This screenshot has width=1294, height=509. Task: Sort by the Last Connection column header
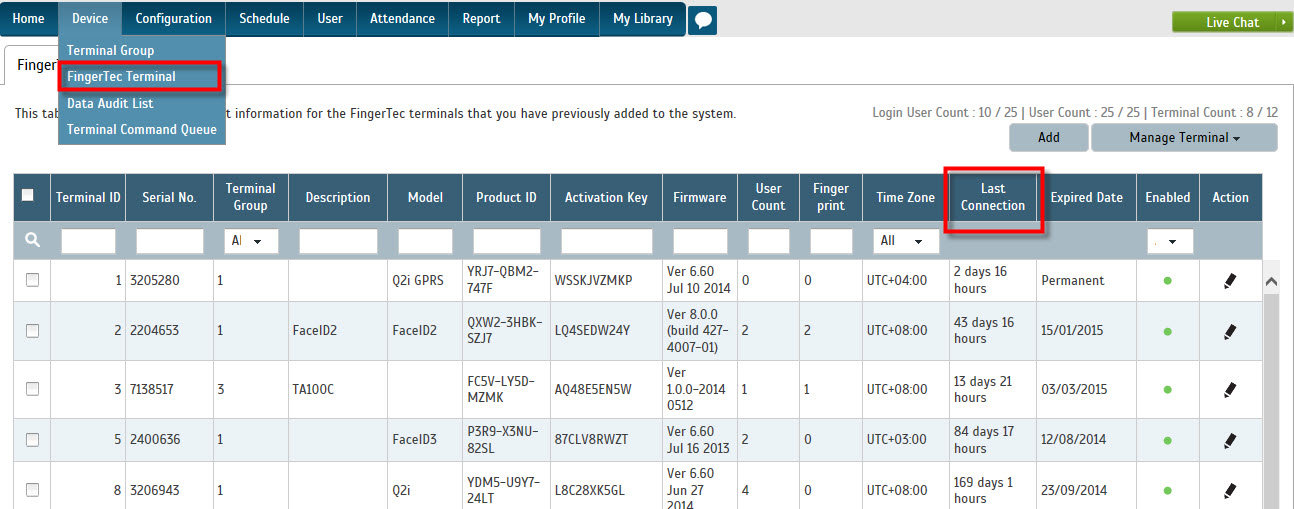(993, 197)
